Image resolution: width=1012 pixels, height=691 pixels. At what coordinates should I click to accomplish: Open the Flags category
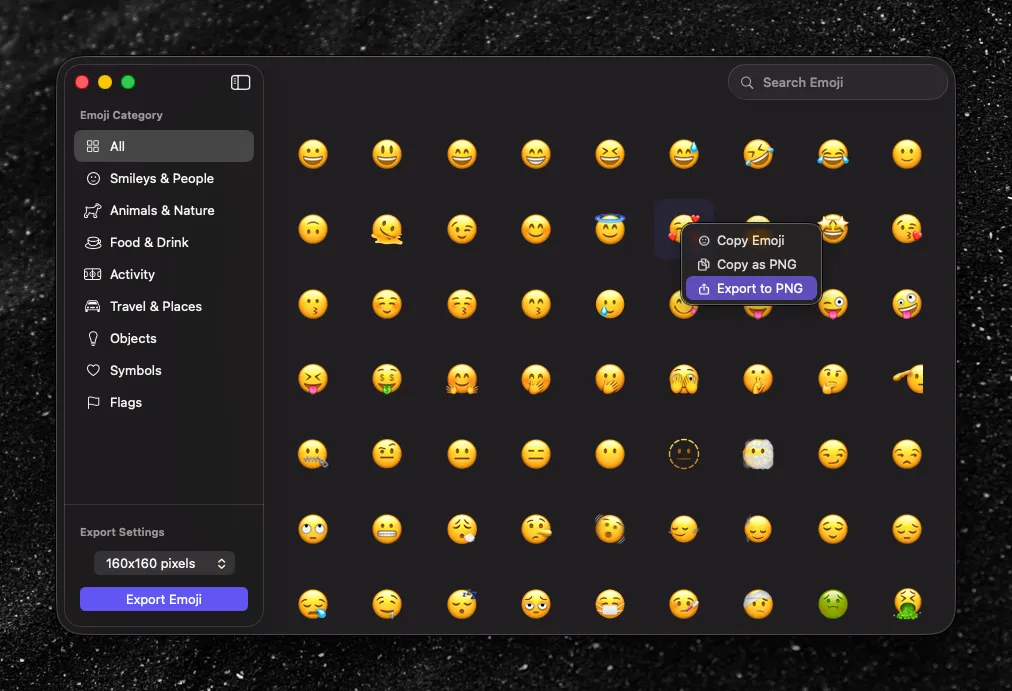point(164,402)
